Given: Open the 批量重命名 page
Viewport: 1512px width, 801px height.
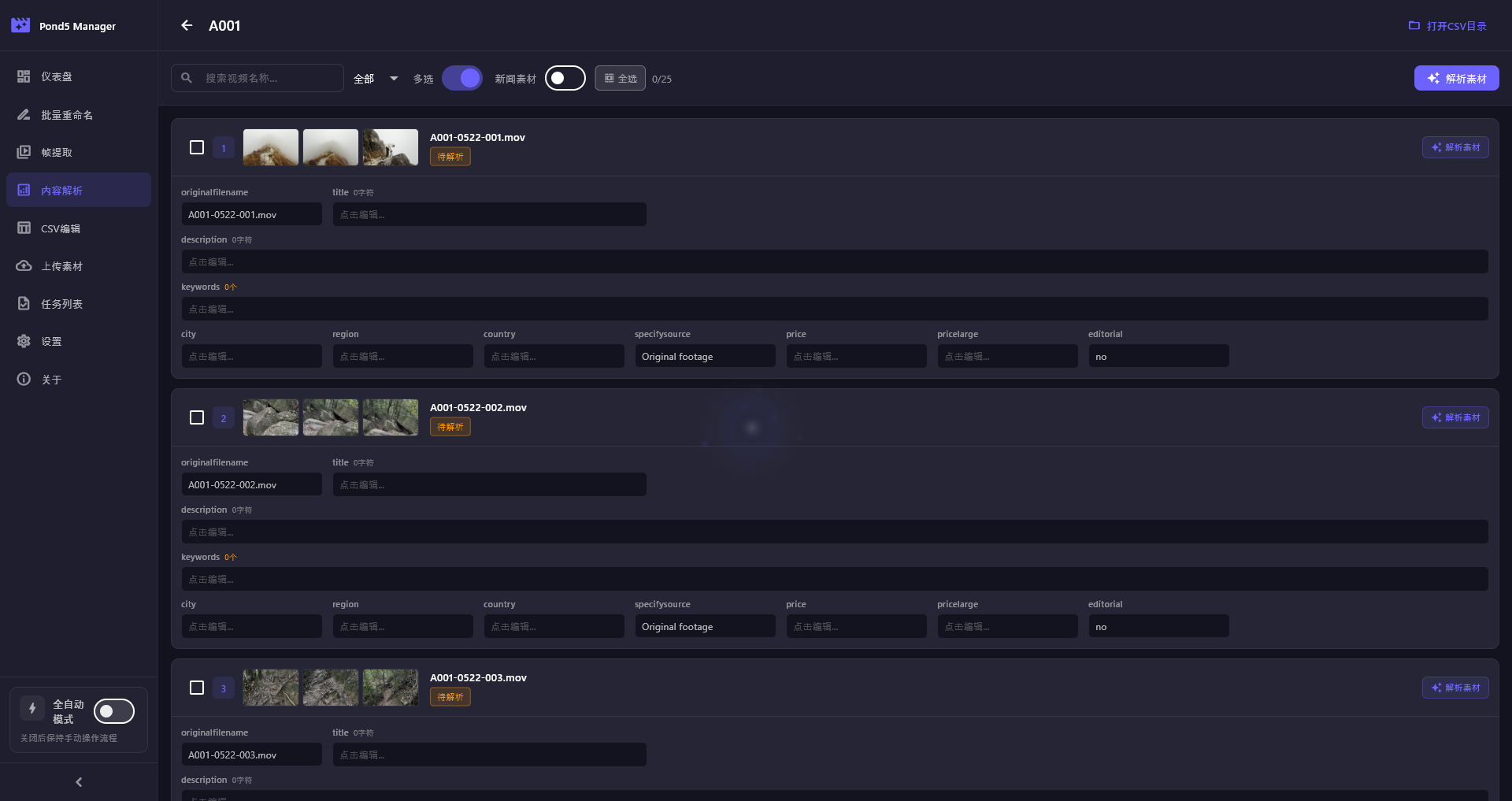Looking at the screenshot, I should pos(79,114).
